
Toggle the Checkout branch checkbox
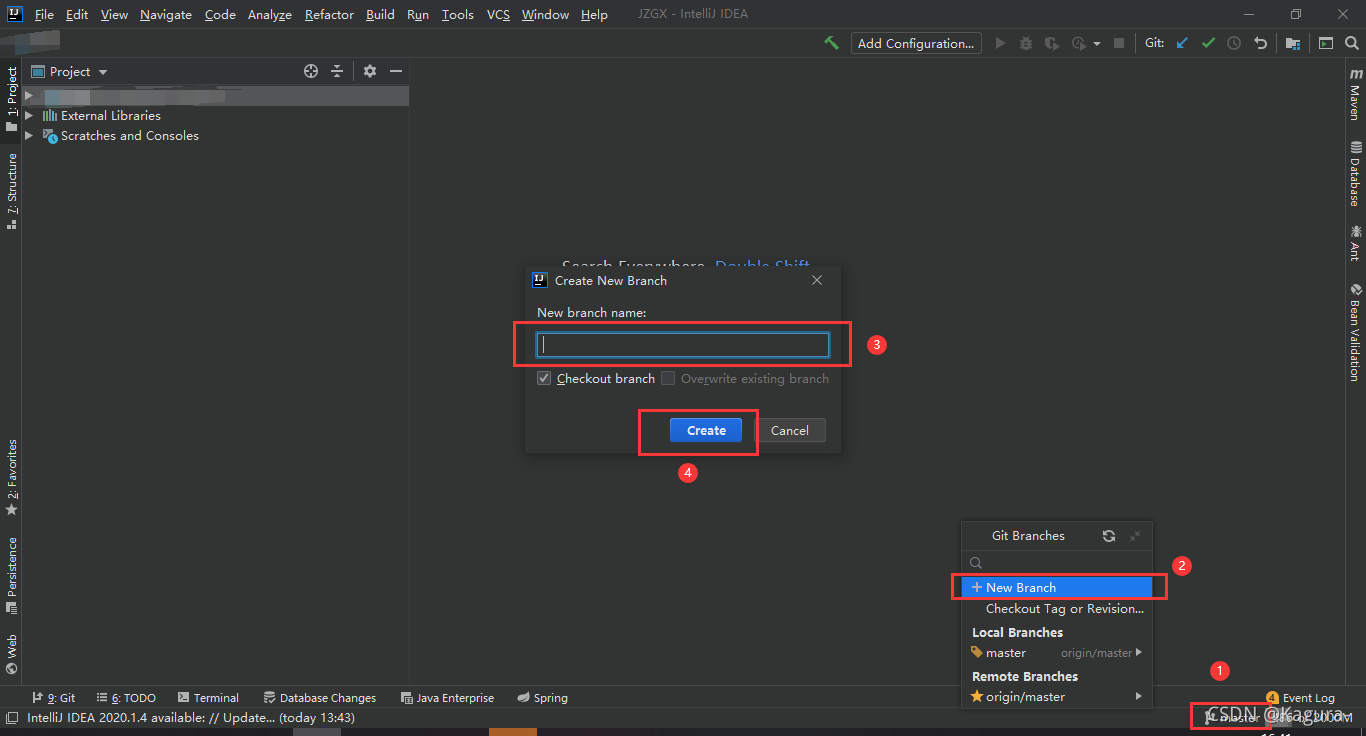coord(544,378)
